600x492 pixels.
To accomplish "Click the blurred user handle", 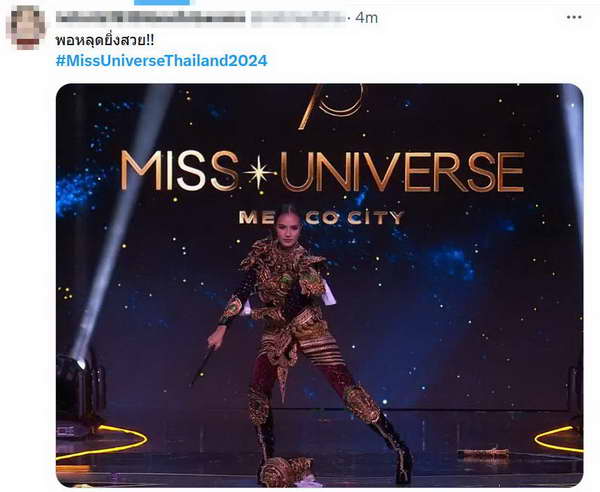I will pyautogui.click(x=298, y=18).
